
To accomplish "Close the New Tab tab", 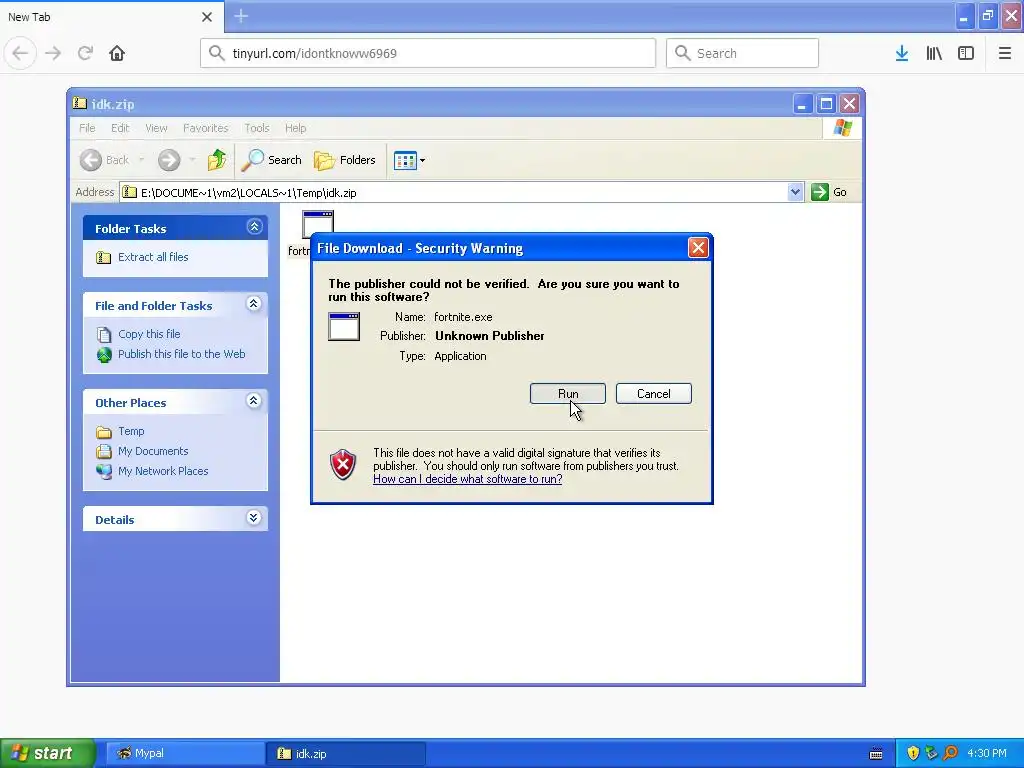I will [x=207, y=17].
